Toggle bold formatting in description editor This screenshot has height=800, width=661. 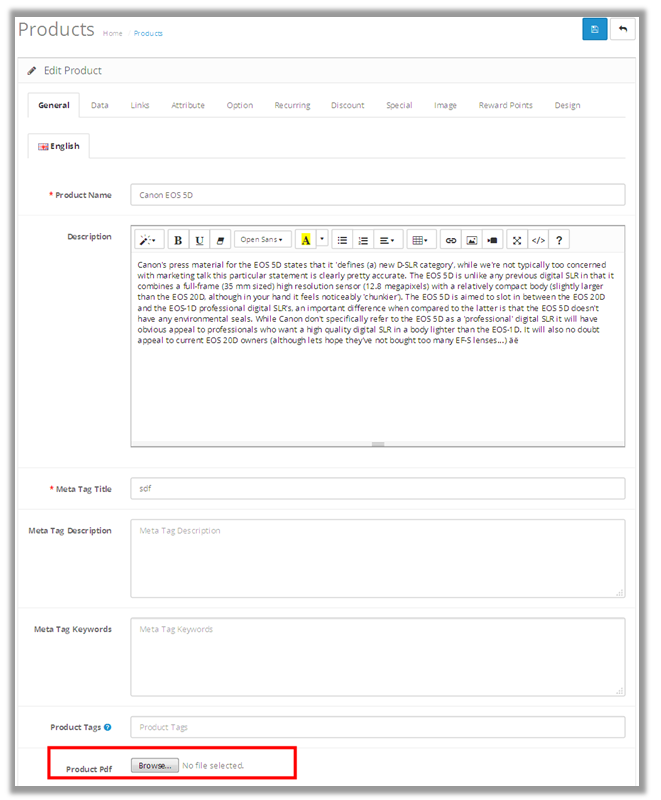point(178,240)
